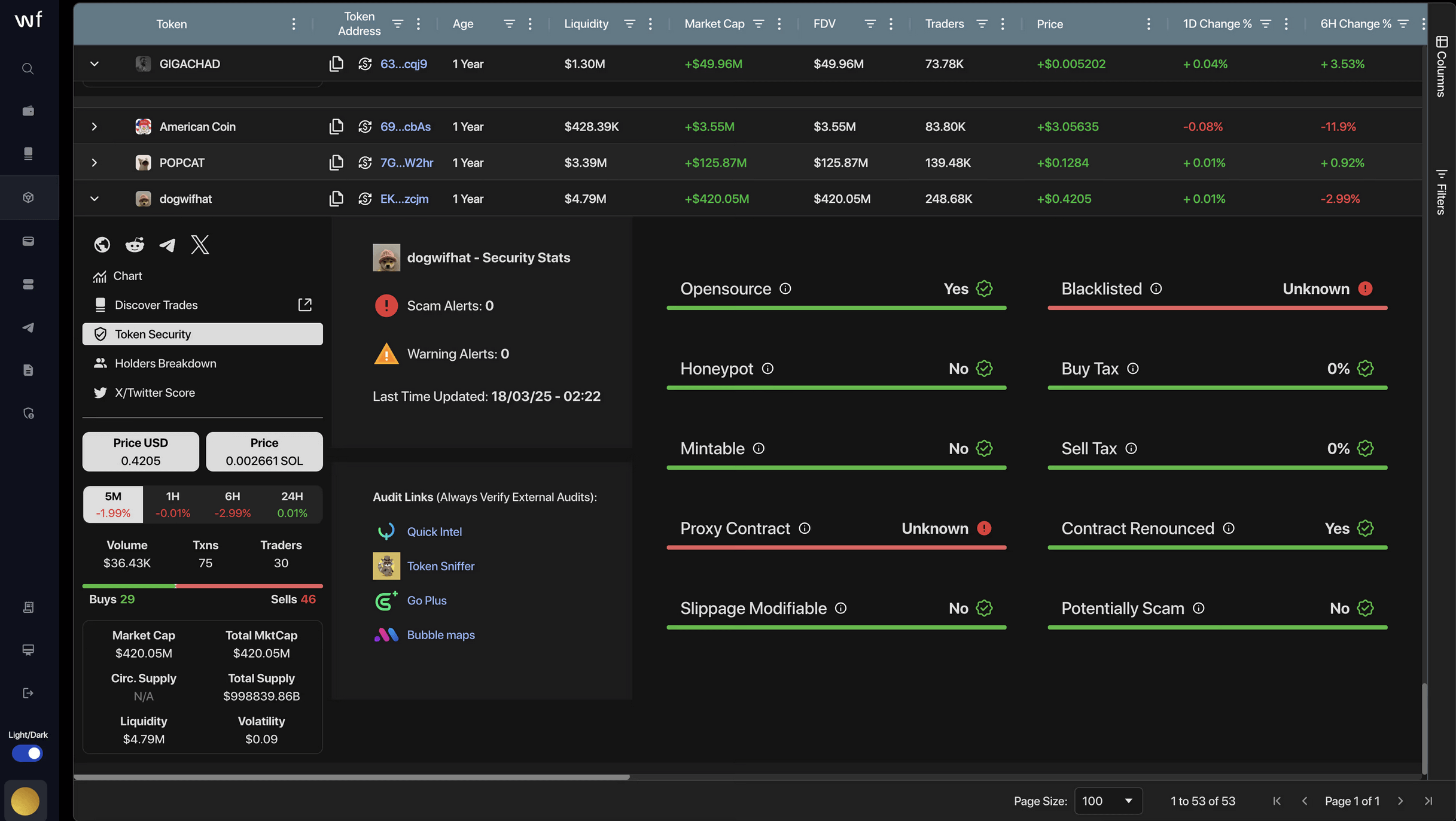Toggle the Light/Dark mode switch

pos(28,753)
